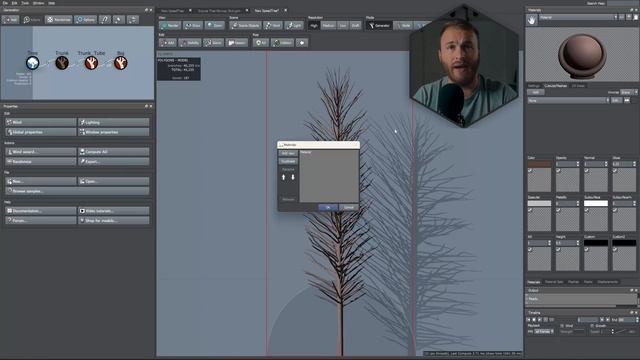
Task: Activate Node mode button
Action: 403,25
